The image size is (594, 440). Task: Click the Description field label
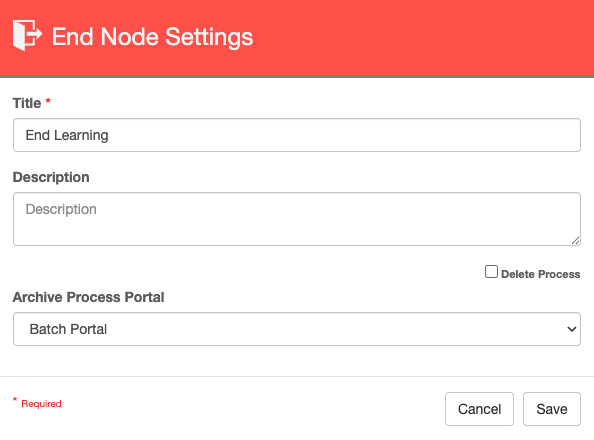pos(51,177)
